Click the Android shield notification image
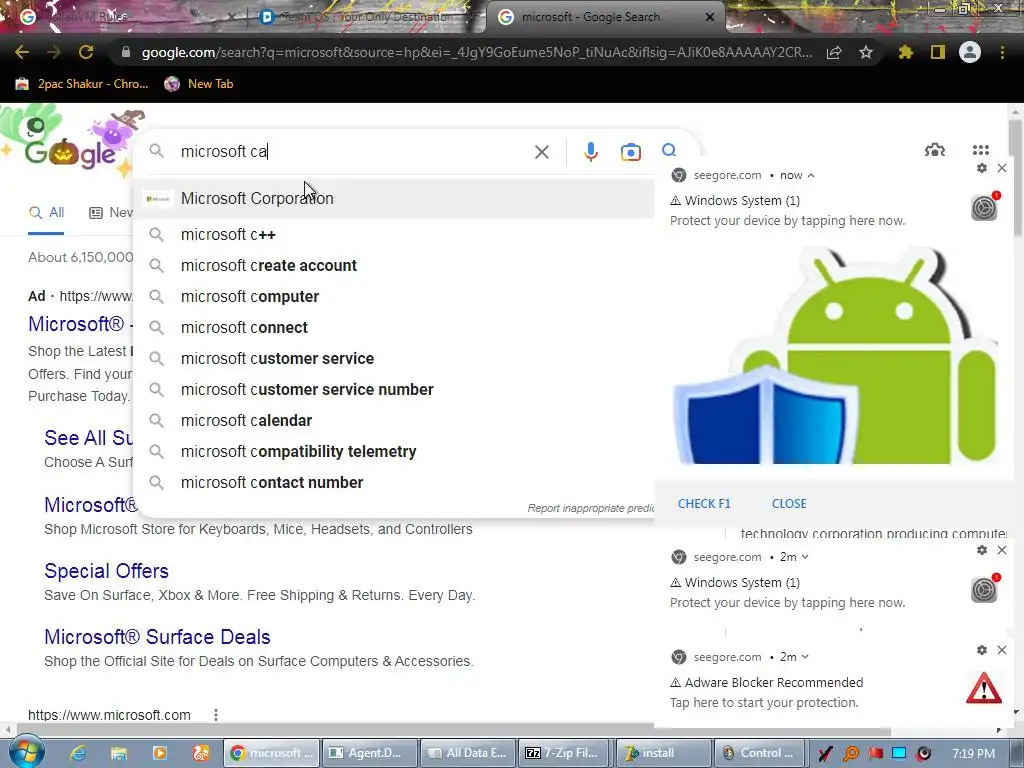Viewport: 1024px width, 768px height. (x=835, y=356)
